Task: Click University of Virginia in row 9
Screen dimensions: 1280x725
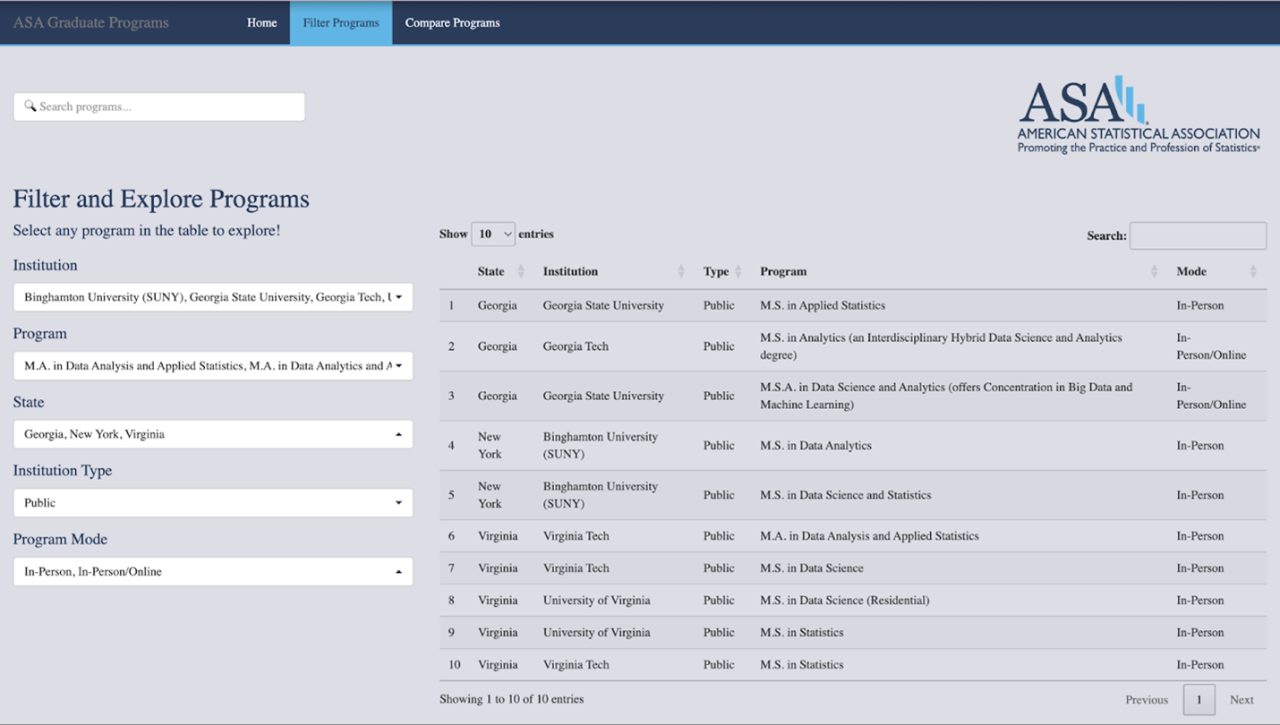Action: coord(596,633)
